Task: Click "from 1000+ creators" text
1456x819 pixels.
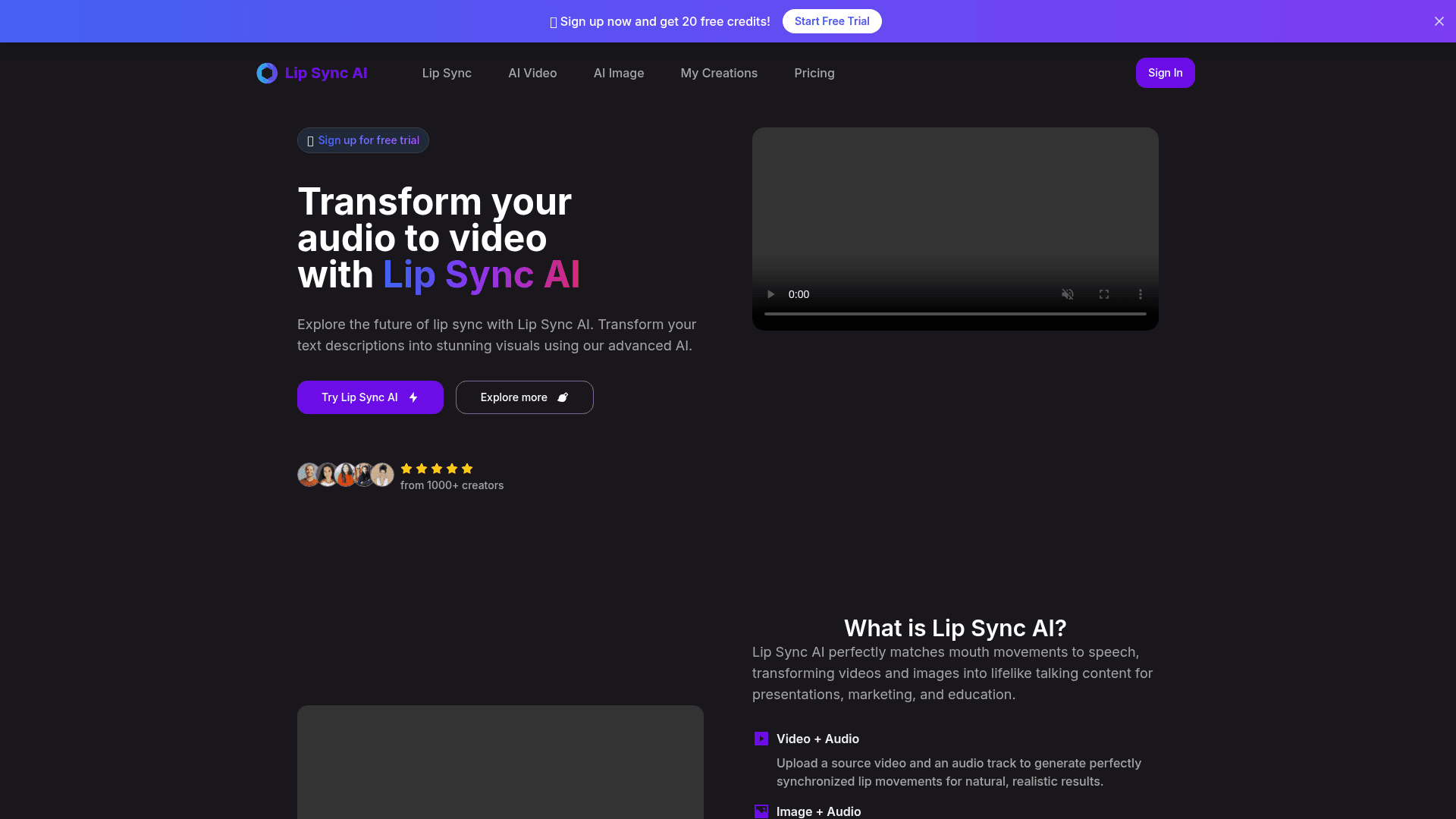Action: click(452, 485)
